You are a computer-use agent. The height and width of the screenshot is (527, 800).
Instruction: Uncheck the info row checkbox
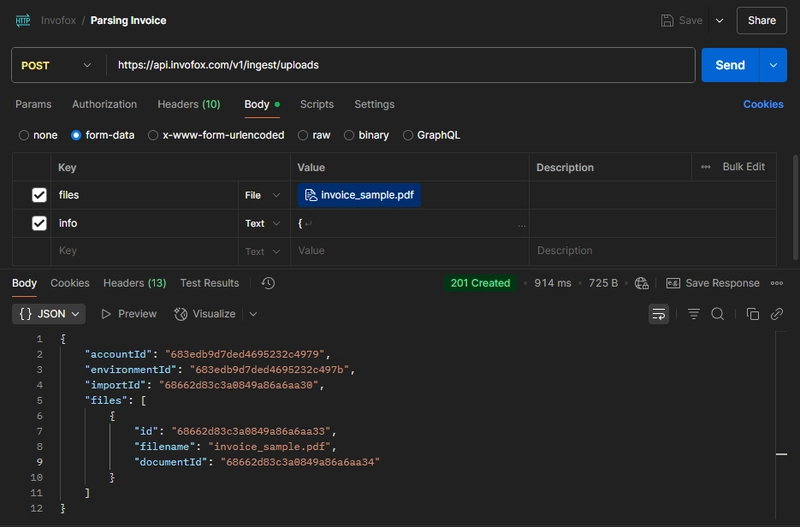point(39,223)
